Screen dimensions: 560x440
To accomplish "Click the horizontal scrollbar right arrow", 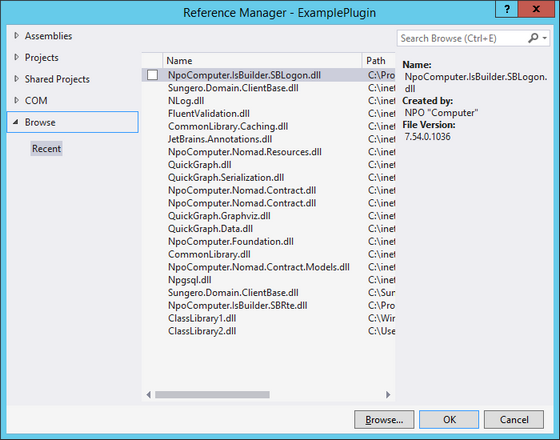I will (388, 395).
